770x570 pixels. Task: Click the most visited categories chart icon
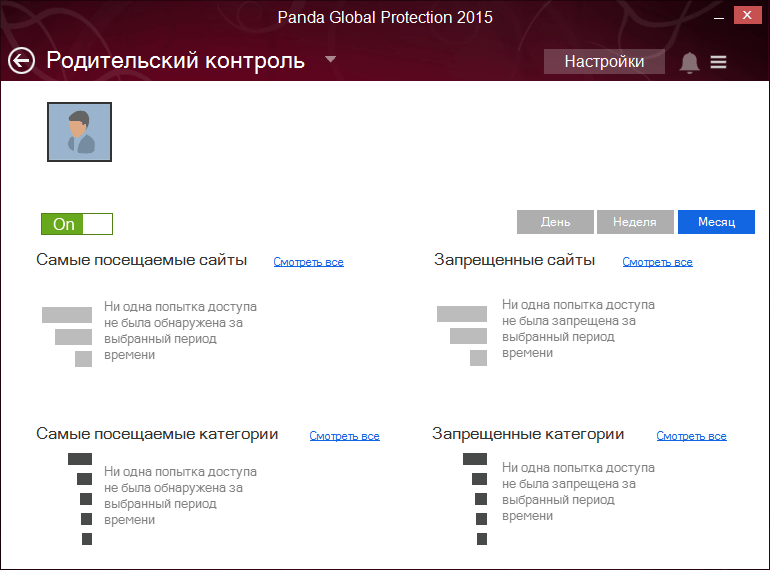pyautogui.click(x=81, y=499)
